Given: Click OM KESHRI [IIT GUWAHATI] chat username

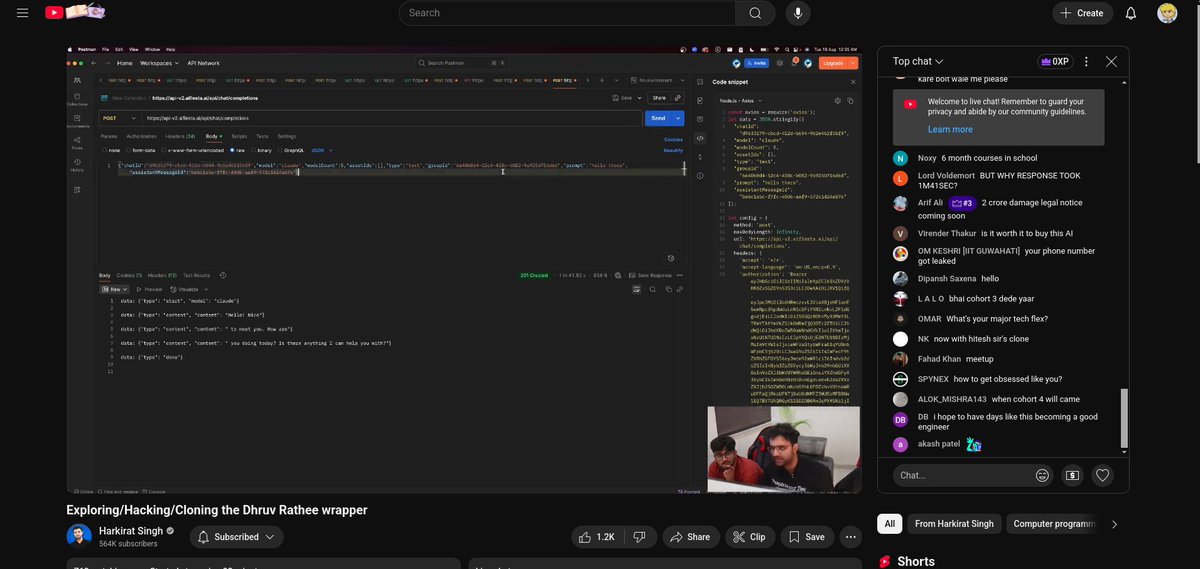Looking at the screenshot, I should pos(967,251).
